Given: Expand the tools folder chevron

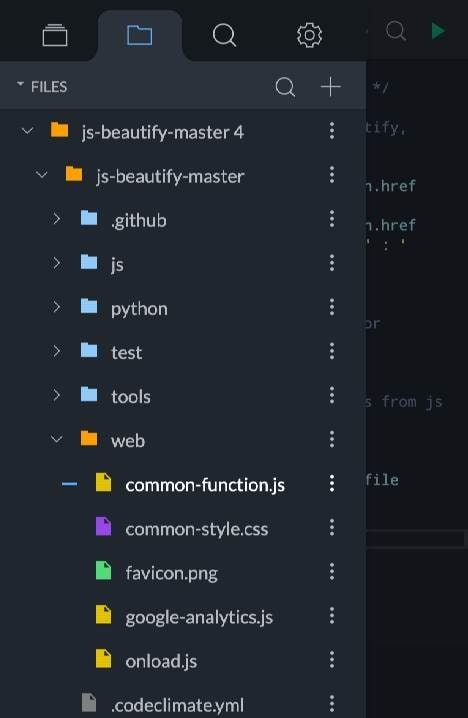Looking at the screenshot, I should 56,395.
